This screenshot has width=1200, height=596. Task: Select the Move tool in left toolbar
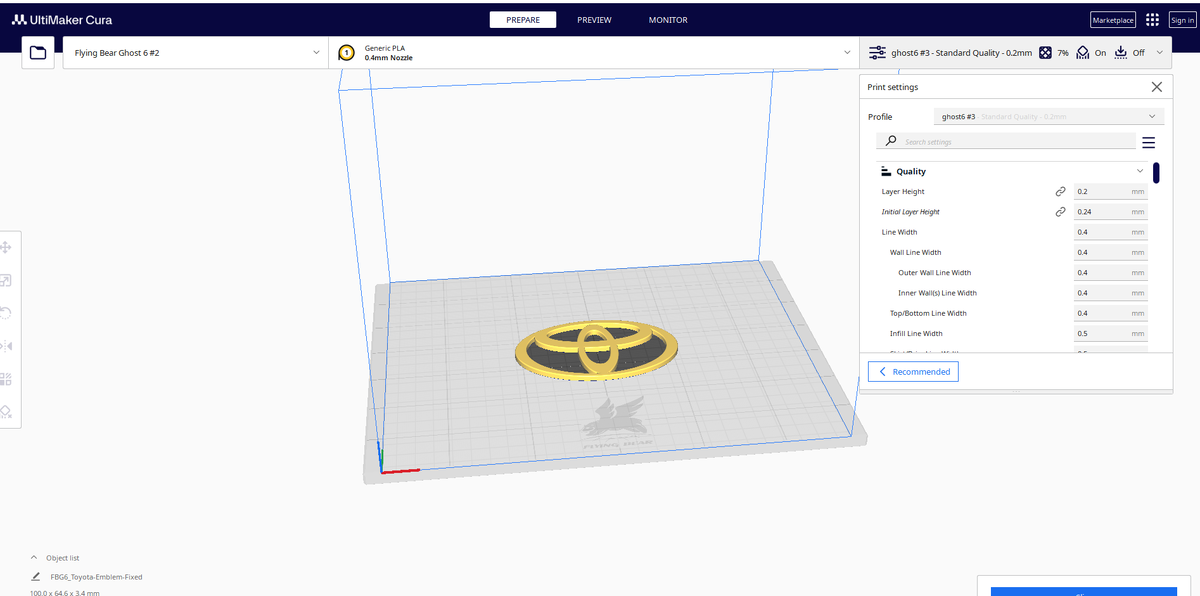point(5,247)
